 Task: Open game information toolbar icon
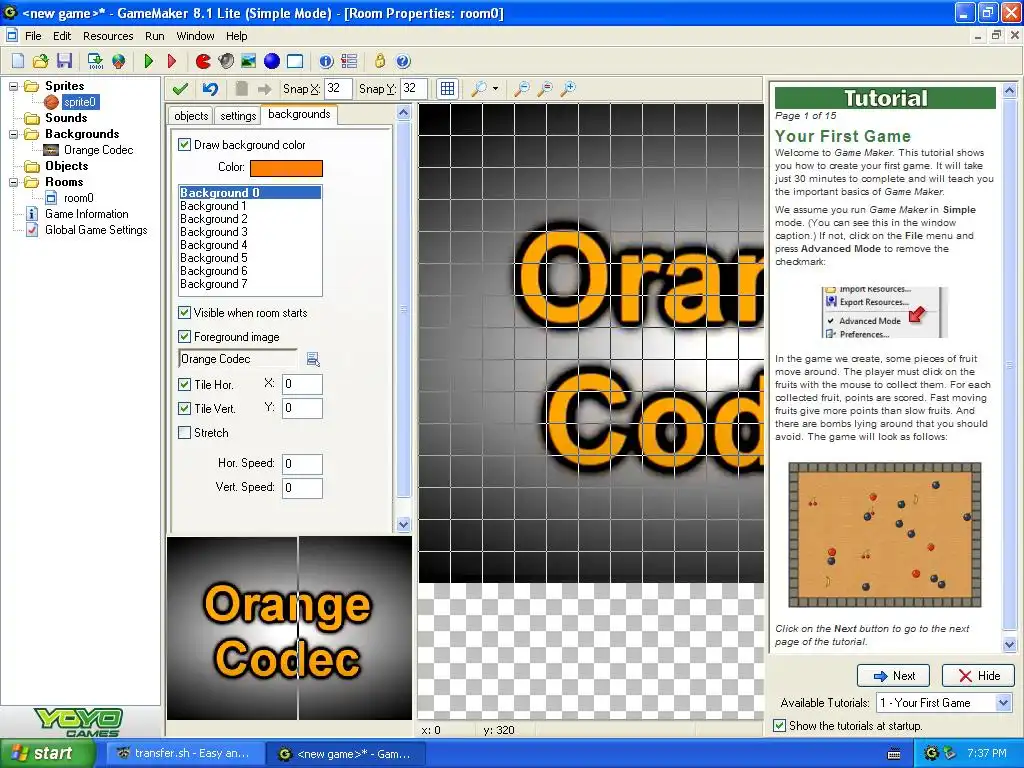coord(326,61)
